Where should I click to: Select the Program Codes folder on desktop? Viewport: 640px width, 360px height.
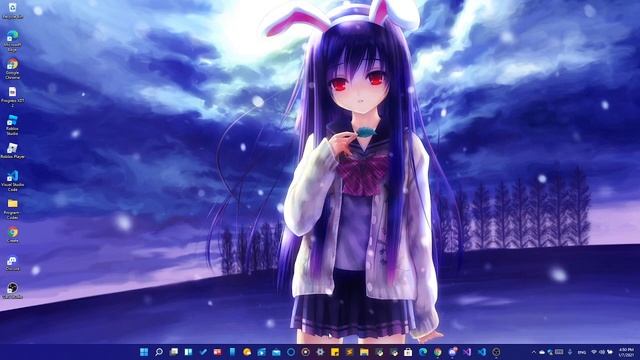click(12, 209)
